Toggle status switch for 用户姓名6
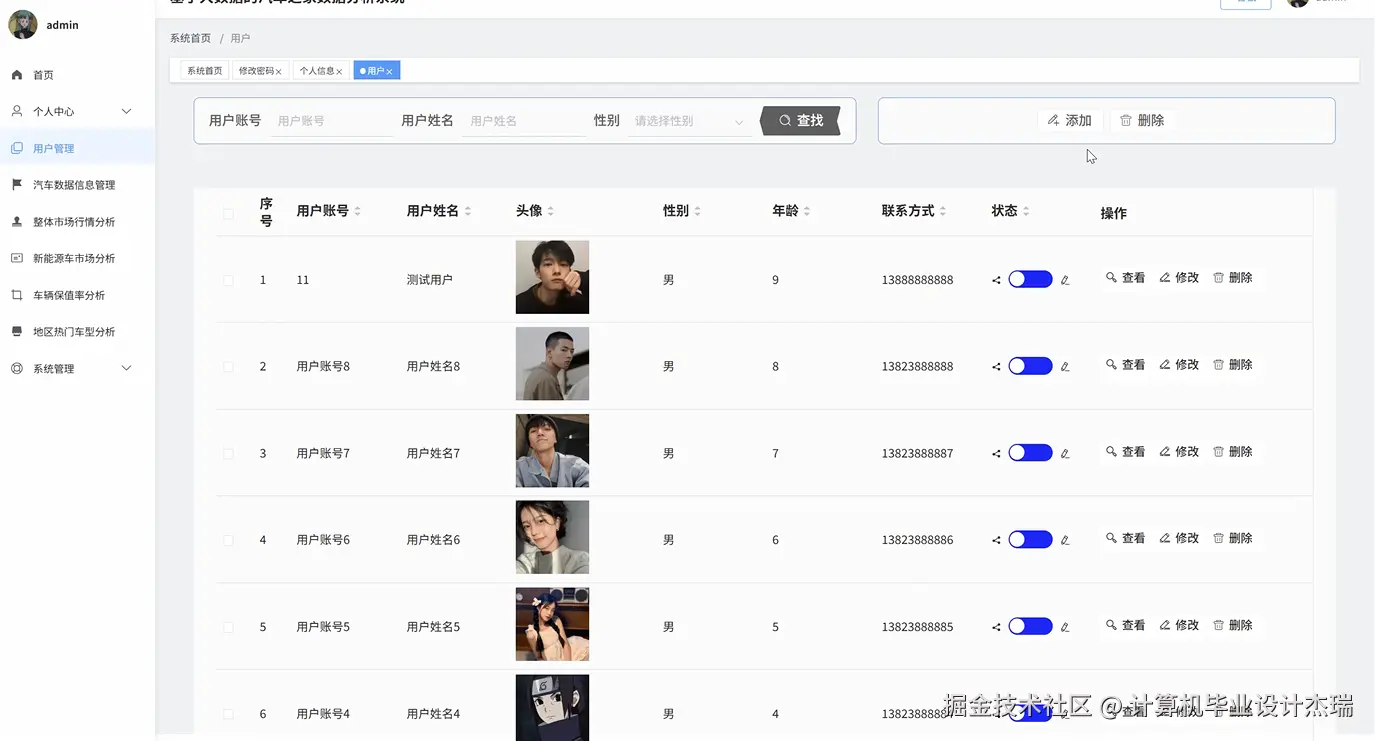Image resolution: width=1375 pixels, height=741 pixels. pyautogui.click(x=1030, y=539)
